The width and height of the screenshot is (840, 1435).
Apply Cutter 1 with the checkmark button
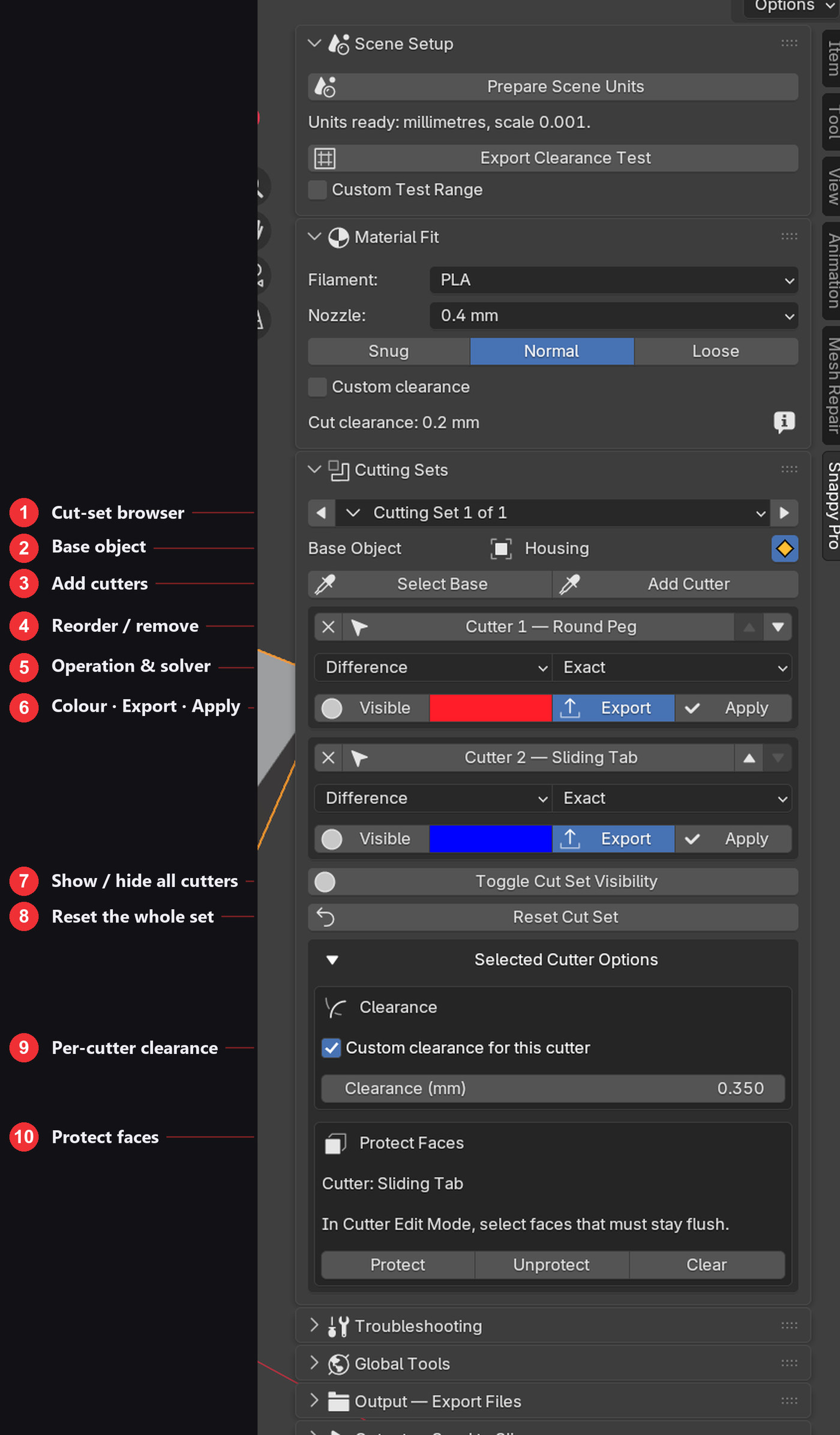(733, 708)
